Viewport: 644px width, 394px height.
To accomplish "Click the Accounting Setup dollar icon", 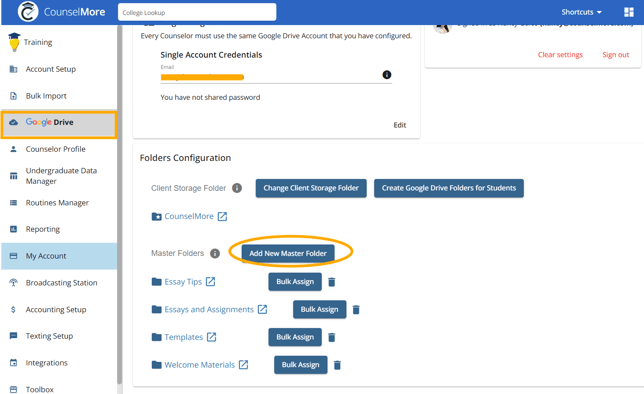I will [x=14, y=309].
